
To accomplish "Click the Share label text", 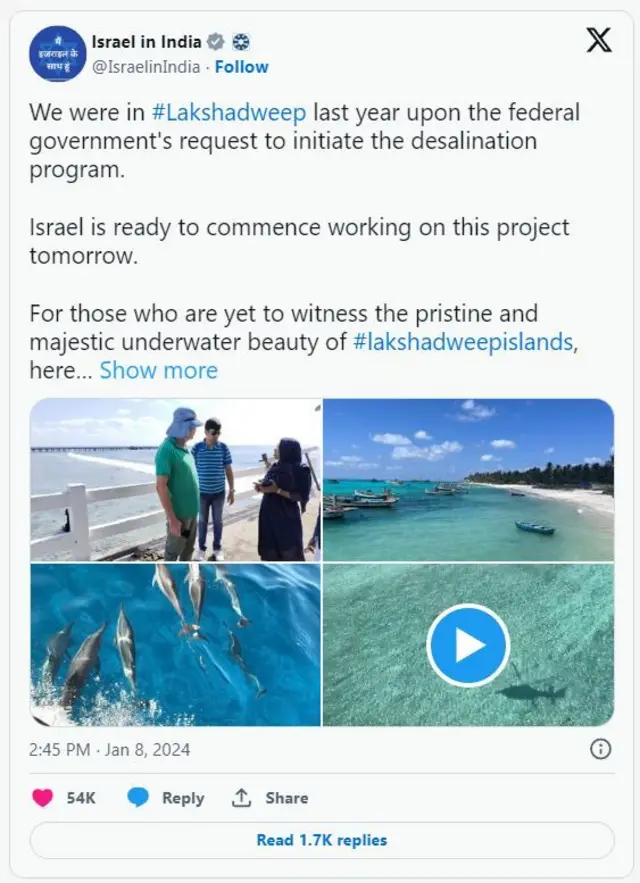I will coord(286,798).
